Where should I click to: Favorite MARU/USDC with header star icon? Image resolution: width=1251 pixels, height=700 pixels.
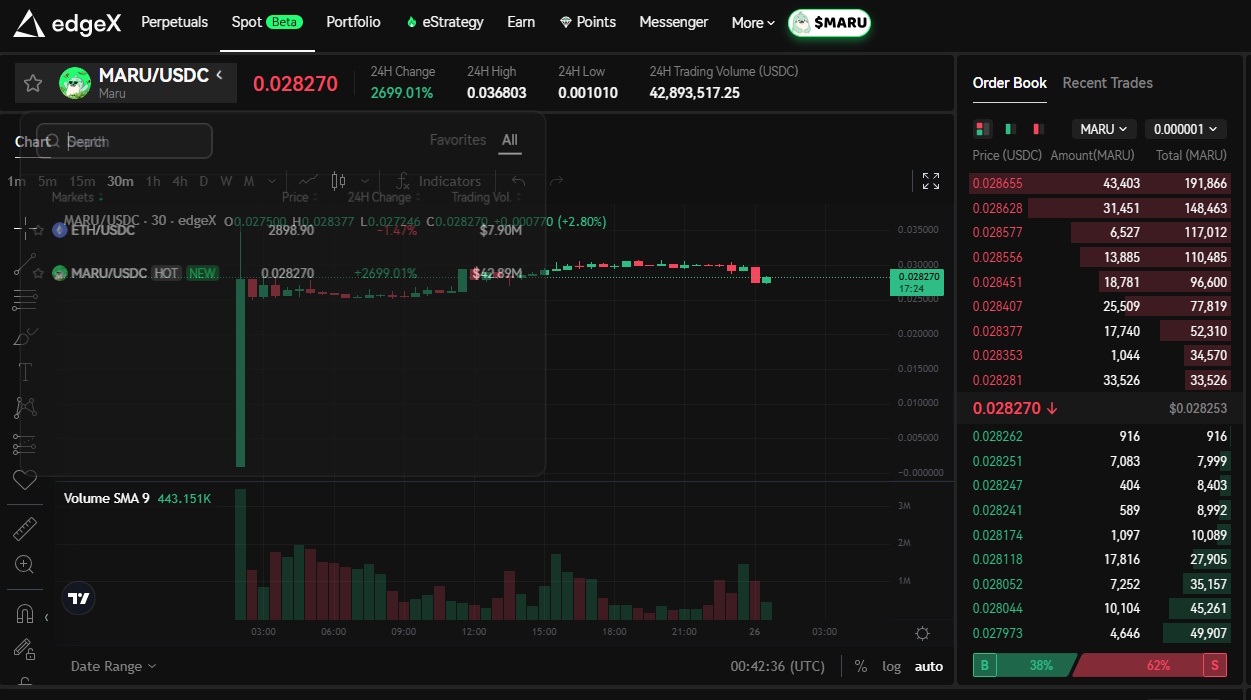pyautogui.click(x=33, y=83)
